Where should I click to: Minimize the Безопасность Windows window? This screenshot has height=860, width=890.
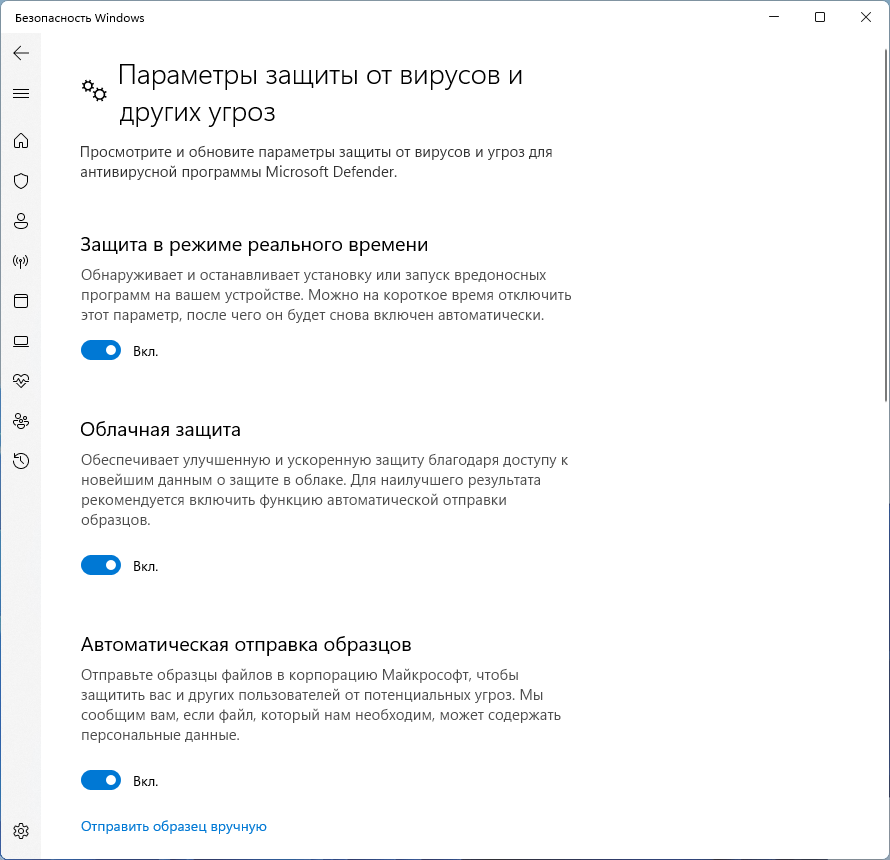tap(773, 17)
